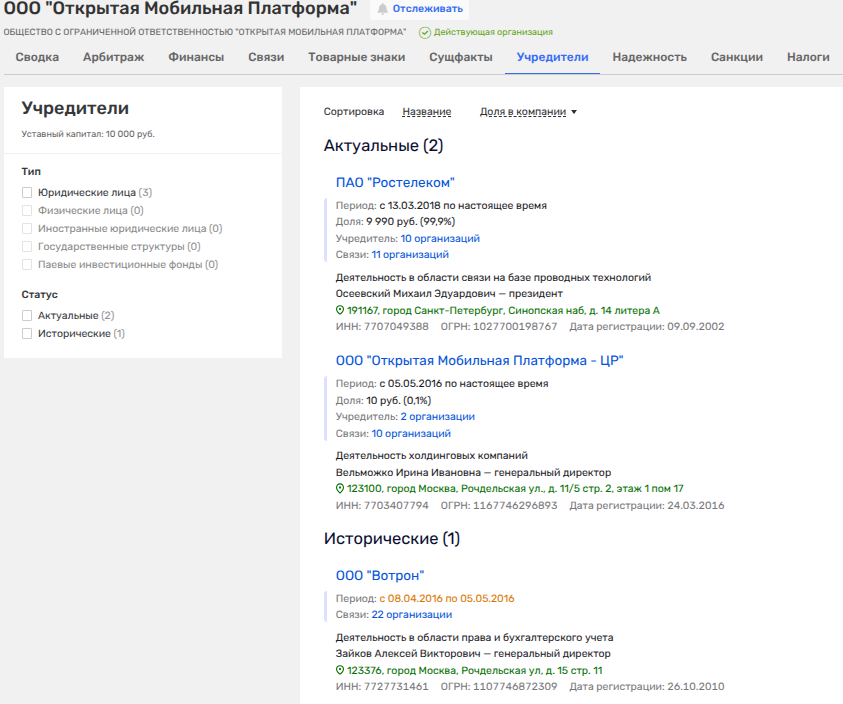Click the bell icon next to Отслеживать

[382, 9]
